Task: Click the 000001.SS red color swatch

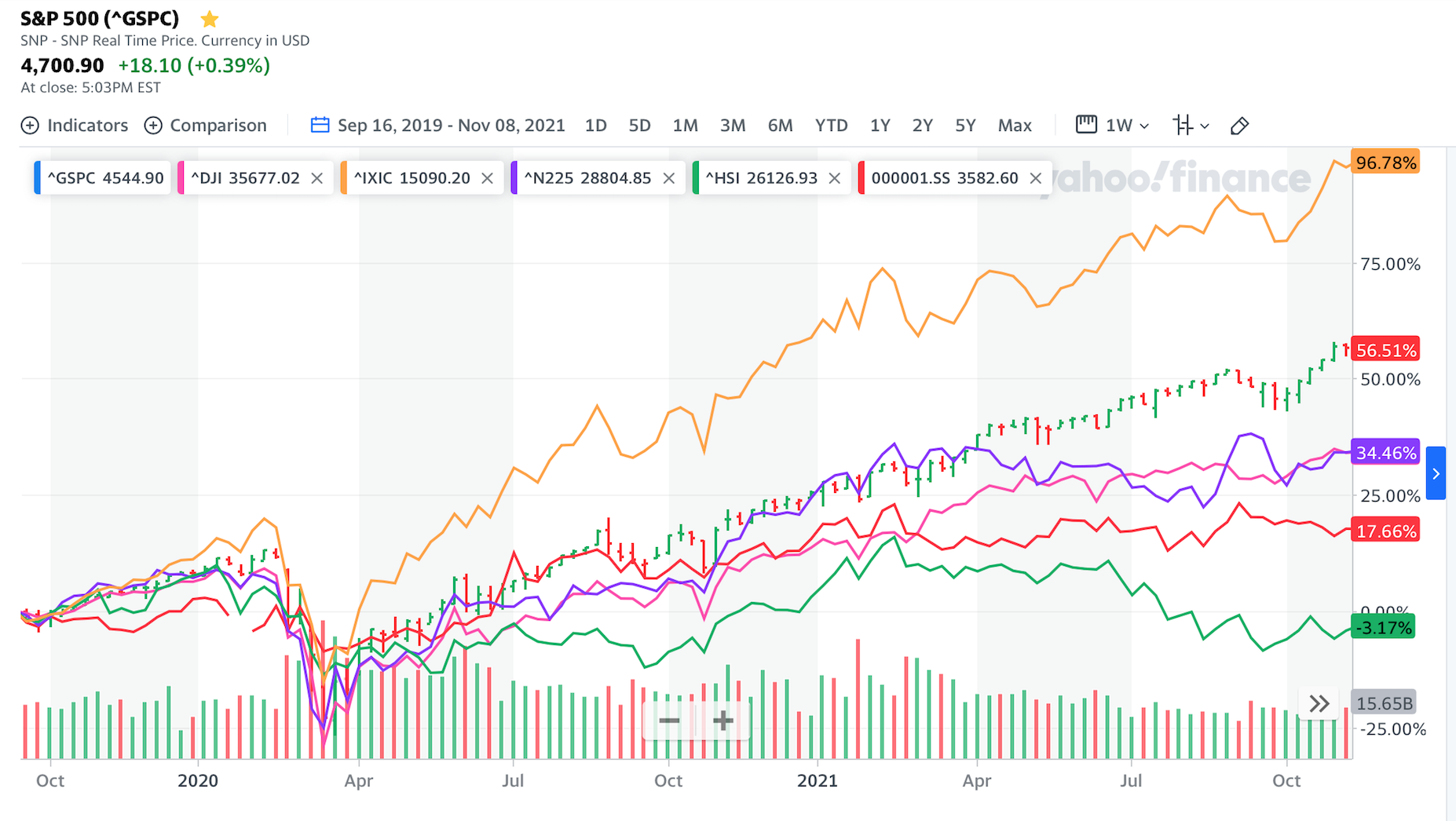Action: pyautogui.click(x=862, y=178)
